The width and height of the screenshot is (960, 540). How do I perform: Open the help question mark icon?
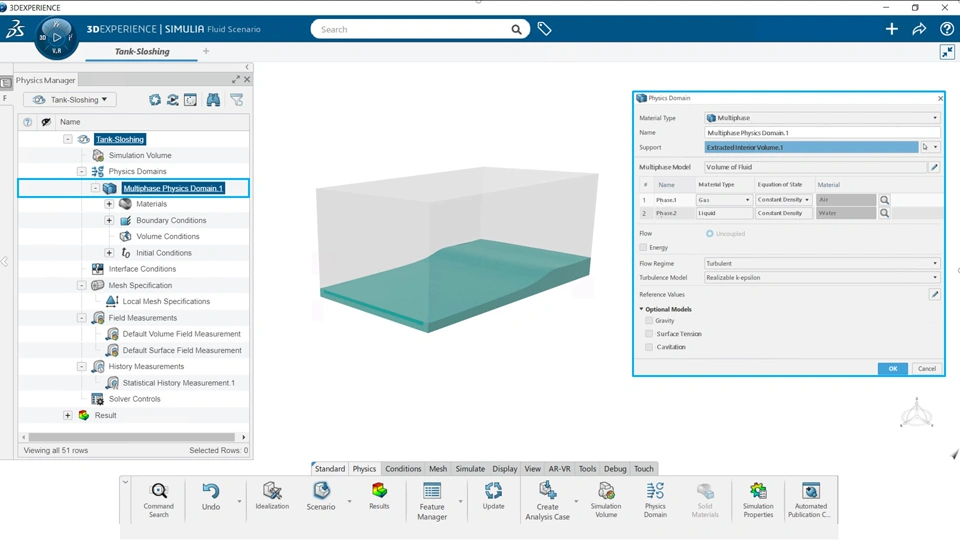(x=947, y=29)
